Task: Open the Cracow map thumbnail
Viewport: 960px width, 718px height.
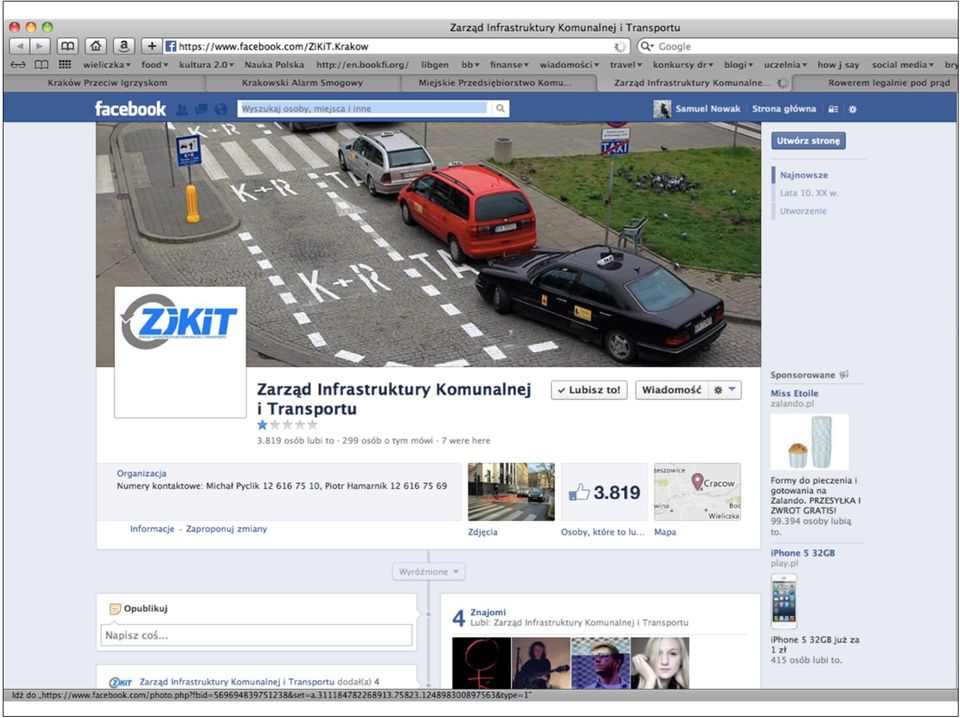Action: pyautogui.click(x=697, y=492)
